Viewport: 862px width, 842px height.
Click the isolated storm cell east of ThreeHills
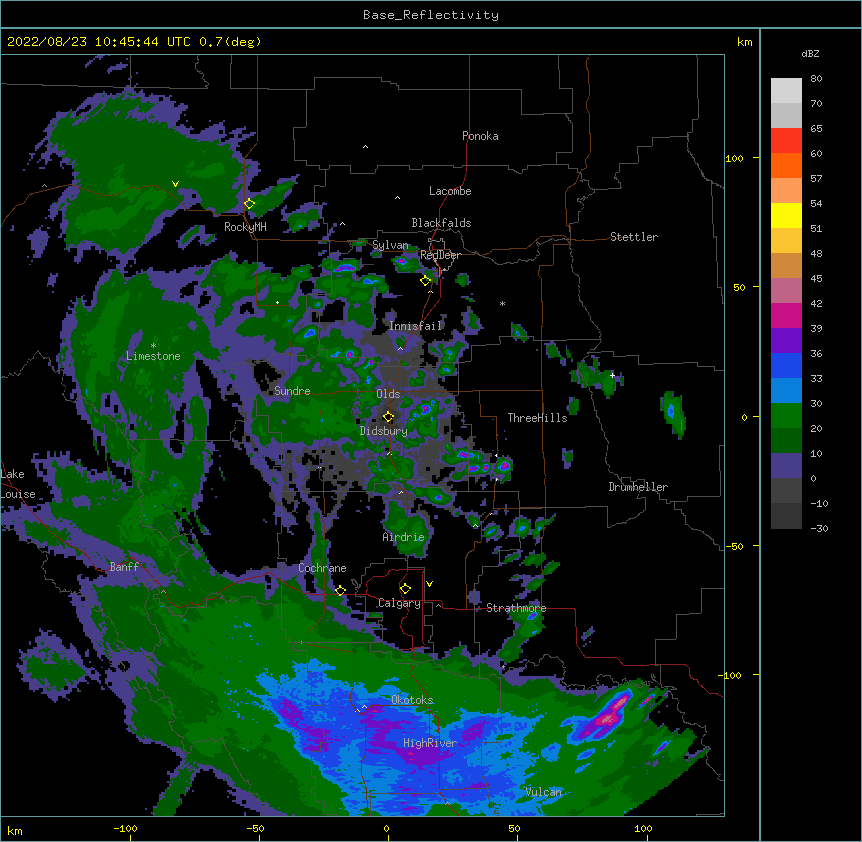tap(673, 412)
